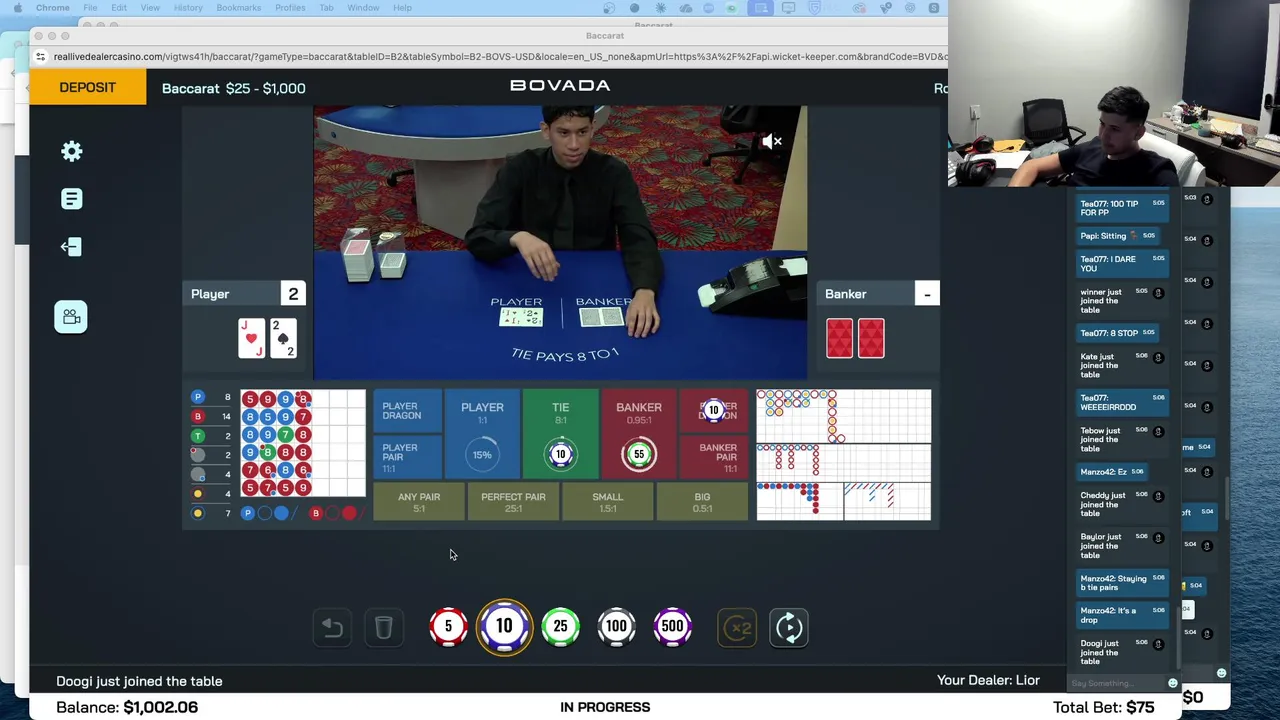Open the Tab menu

pos(326,8)
